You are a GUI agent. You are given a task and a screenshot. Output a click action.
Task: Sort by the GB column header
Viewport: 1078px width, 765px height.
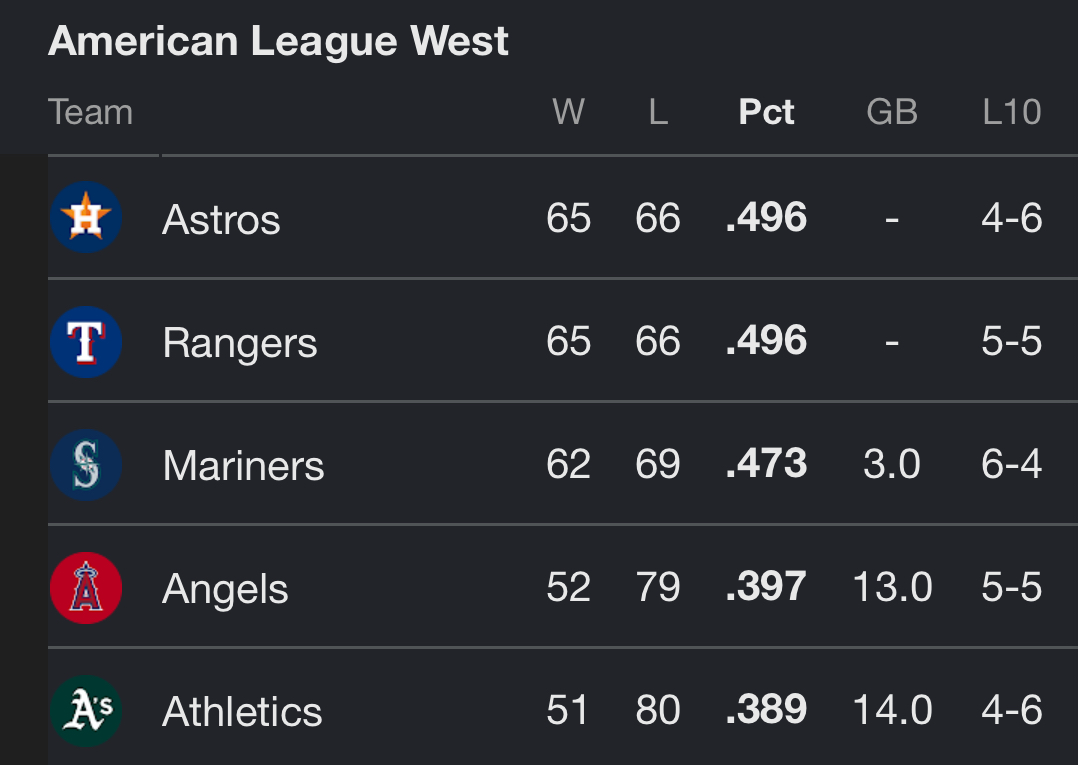pos(892,111)
